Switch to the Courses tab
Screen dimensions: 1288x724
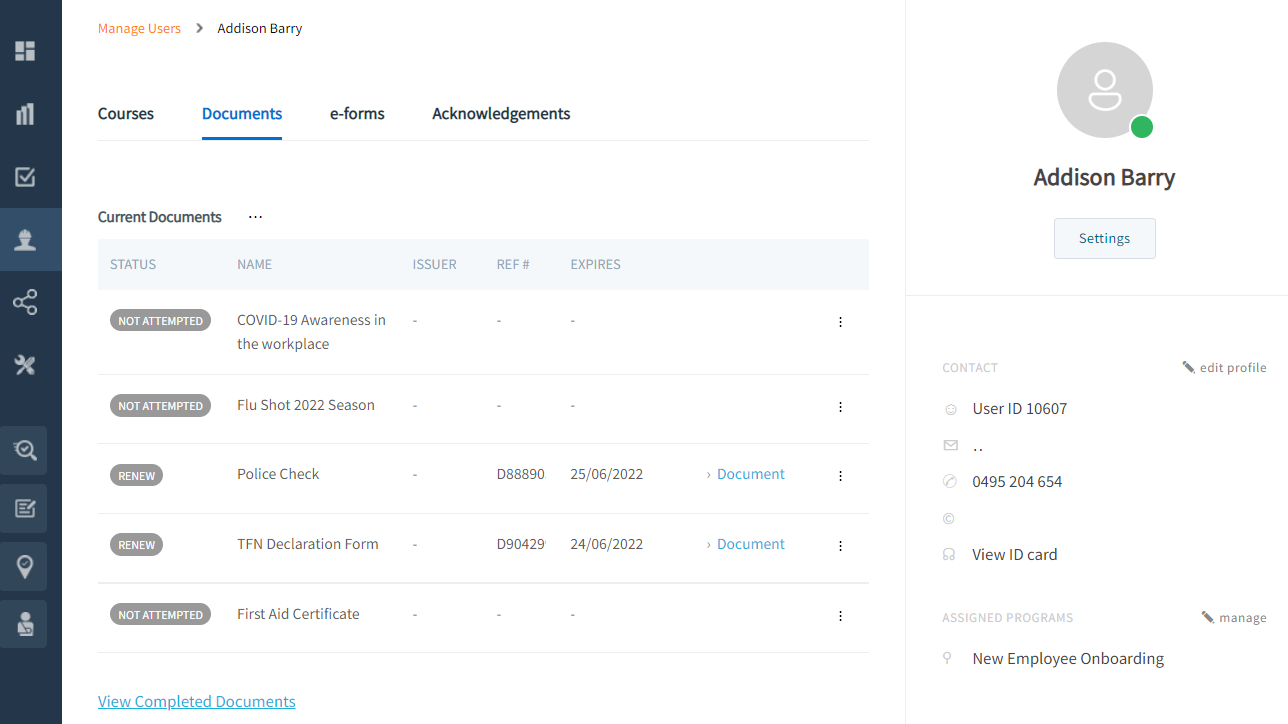(x=126, y=114)
